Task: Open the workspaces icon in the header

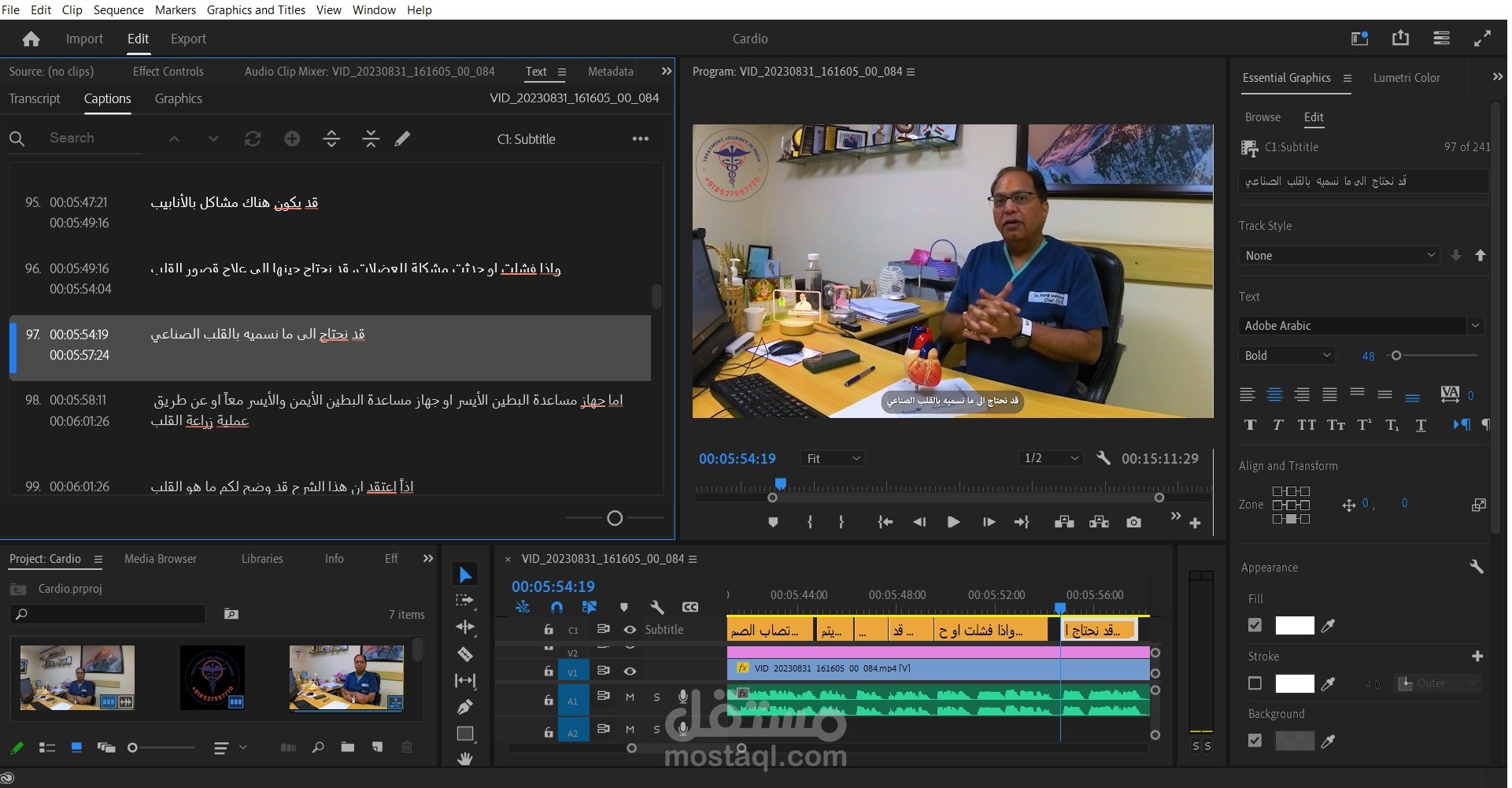Action: pos(1441,38)
